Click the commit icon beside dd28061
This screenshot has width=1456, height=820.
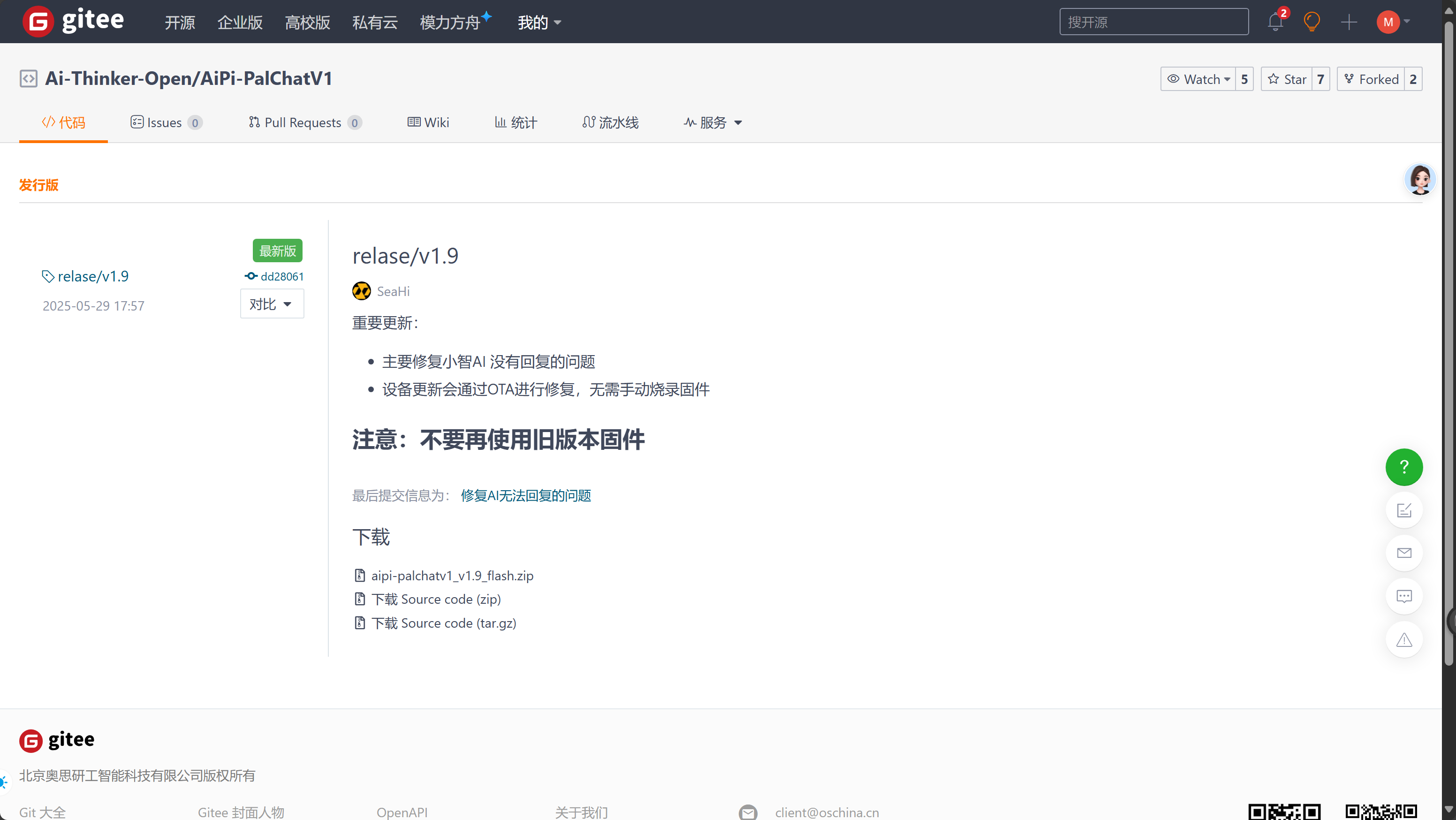251,276
